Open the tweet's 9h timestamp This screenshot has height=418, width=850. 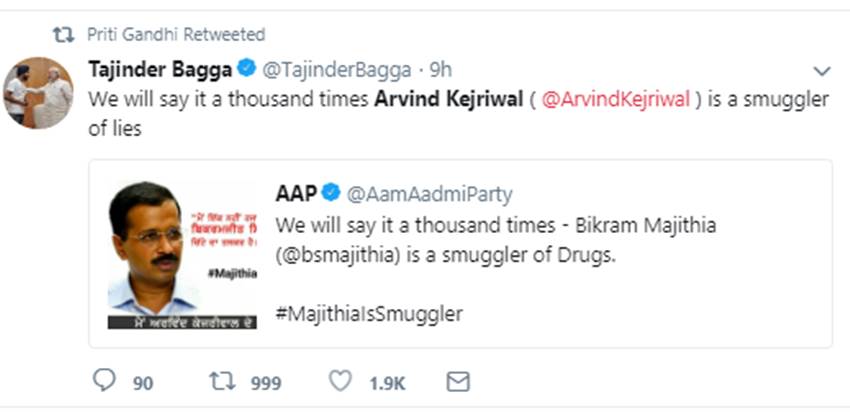click(x=440, y=69)
